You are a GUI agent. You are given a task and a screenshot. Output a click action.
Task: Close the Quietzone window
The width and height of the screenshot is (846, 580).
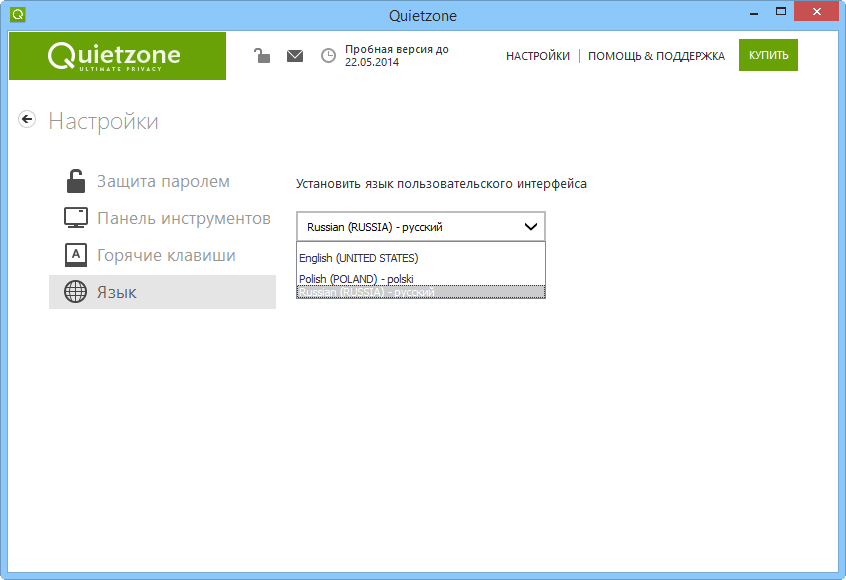816,12
